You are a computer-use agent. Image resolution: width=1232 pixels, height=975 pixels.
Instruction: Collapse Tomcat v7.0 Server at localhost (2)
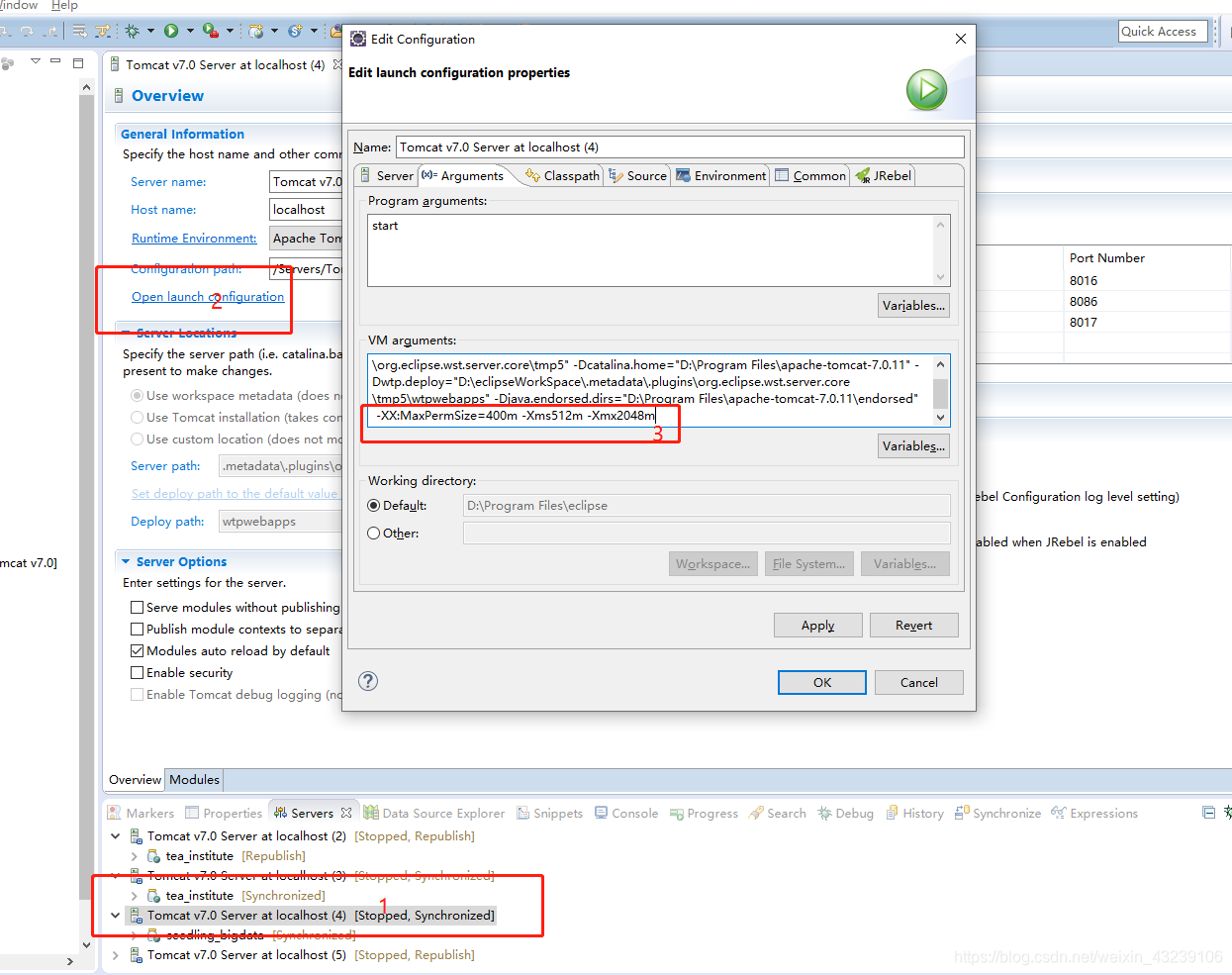coord(116,836)
